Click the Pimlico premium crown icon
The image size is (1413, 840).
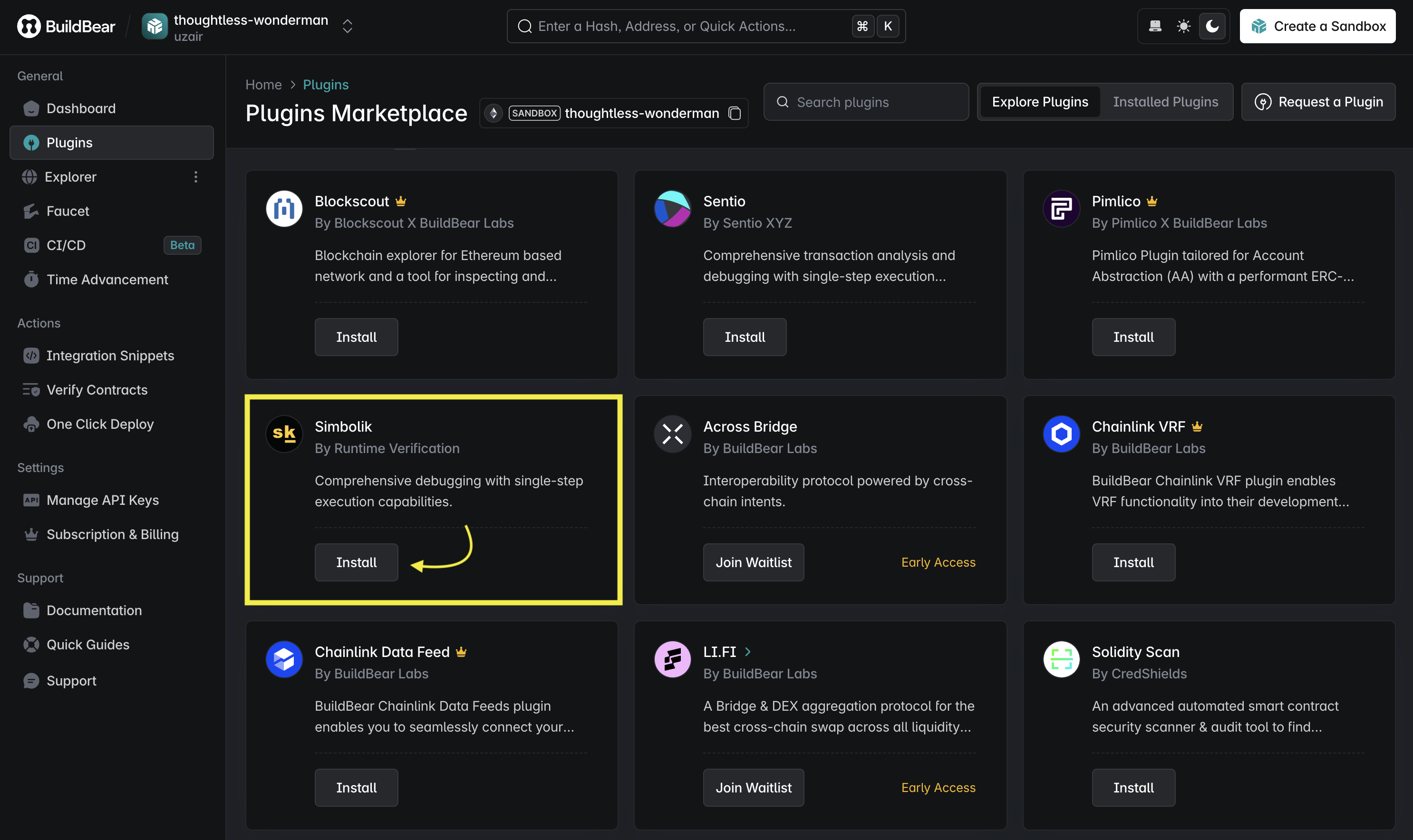coord(1152,201)
